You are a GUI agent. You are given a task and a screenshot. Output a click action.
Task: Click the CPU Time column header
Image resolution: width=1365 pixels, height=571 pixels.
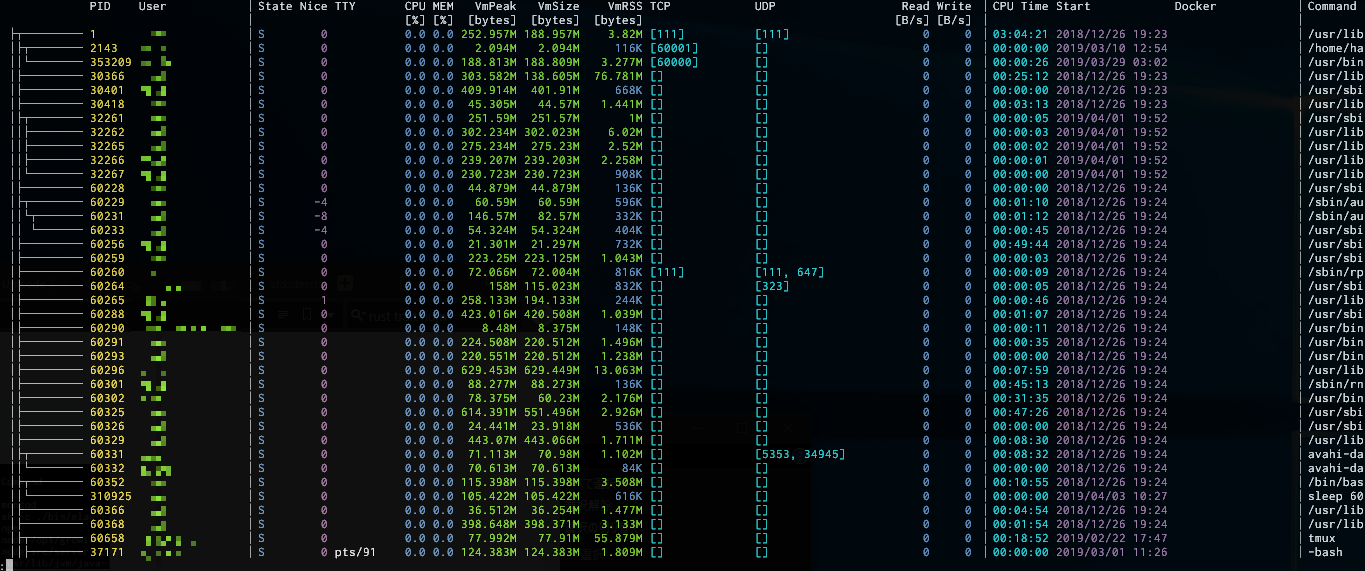click(x=1021, y=7)
